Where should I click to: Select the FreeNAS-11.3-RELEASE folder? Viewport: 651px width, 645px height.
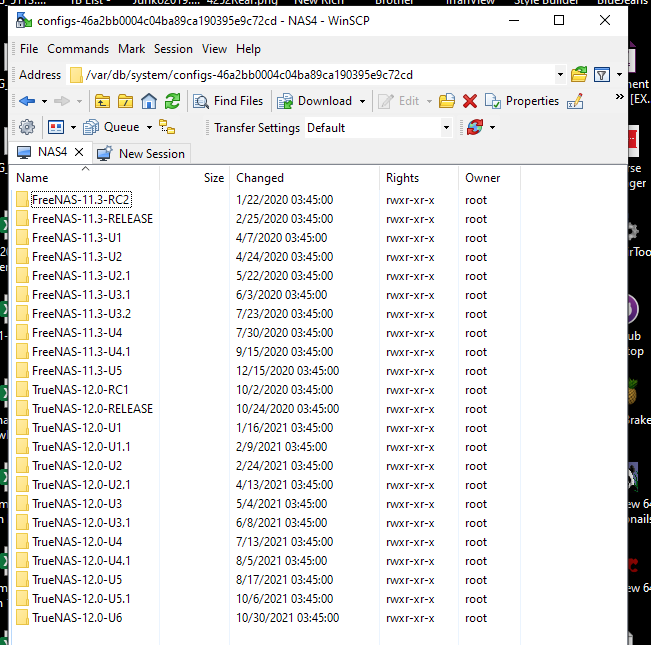(x=92, y=219)
